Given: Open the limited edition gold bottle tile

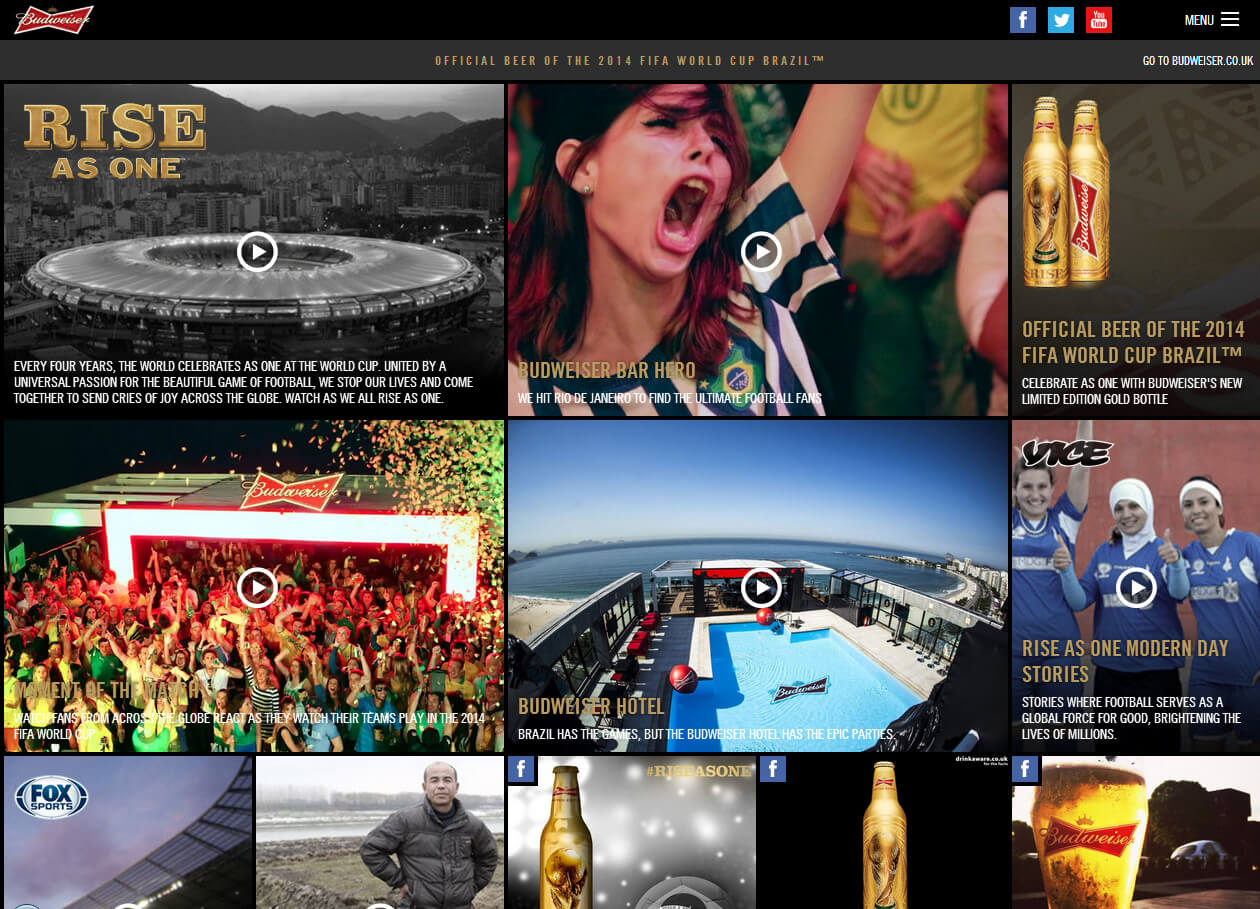Looking at the screenshot, I should pos(1135,250).
